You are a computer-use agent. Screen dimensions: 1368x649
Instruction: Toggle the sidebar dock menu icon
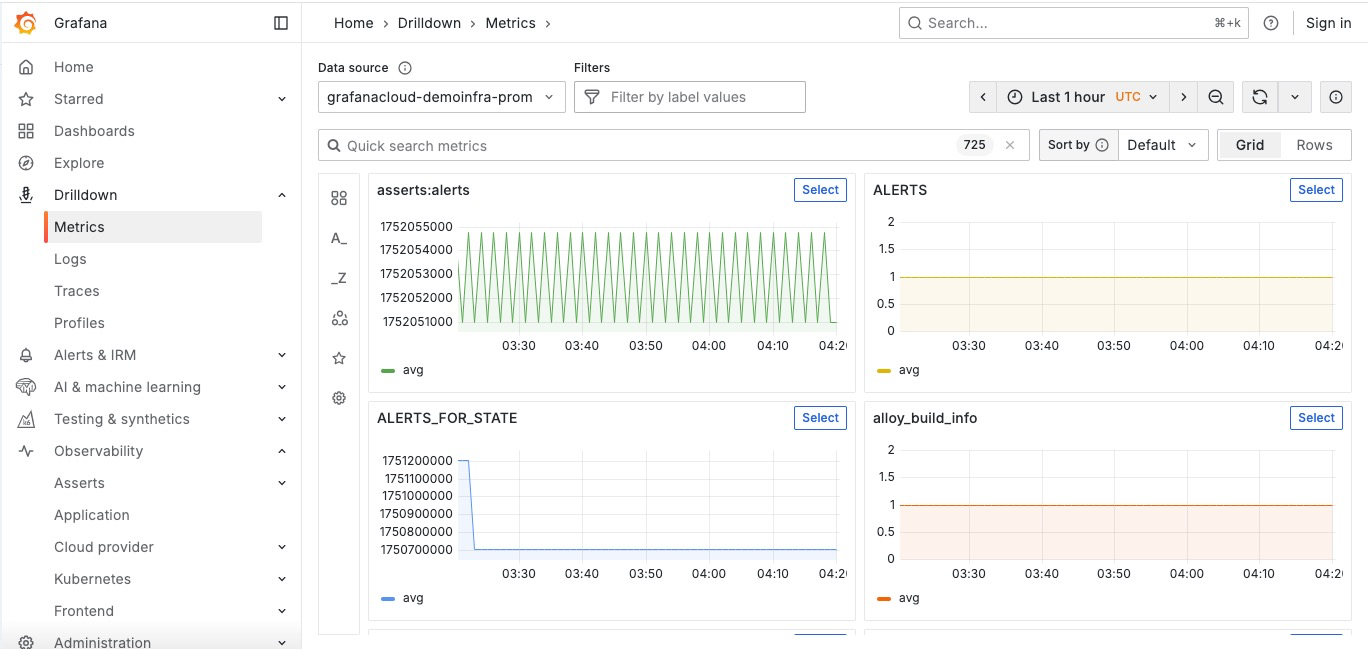click(281, 23)
